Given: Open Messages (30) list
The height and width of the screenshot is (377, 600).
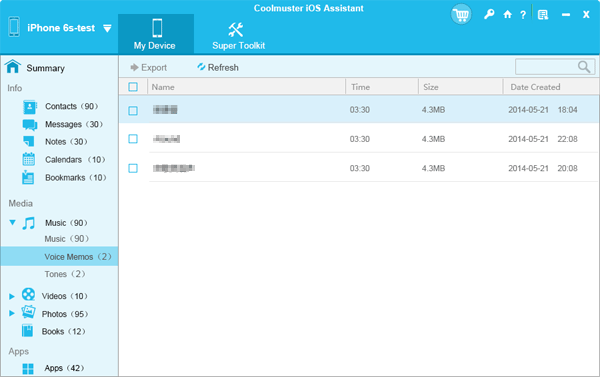Looking at the screenshot, I should (74, 124).
